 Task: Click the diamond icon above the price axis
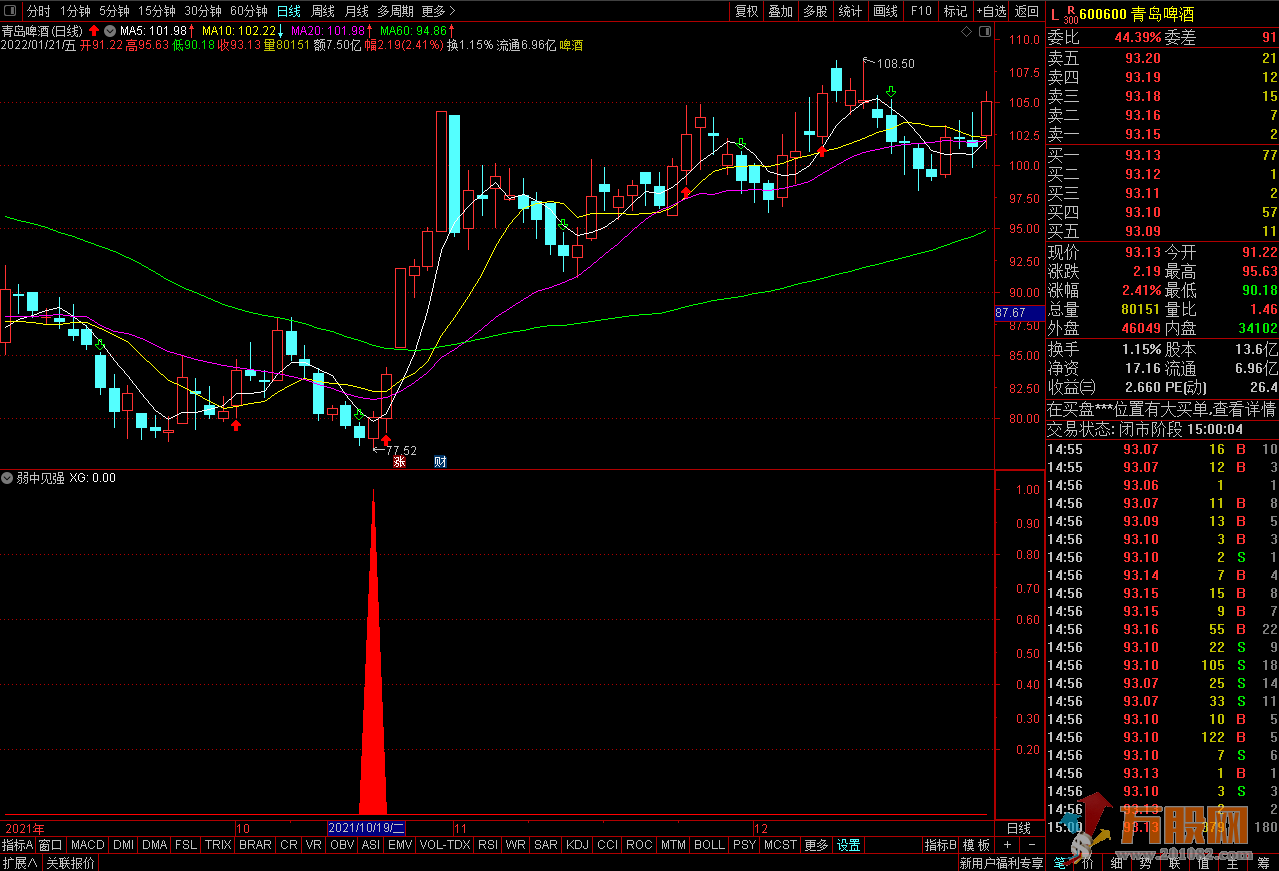click(966, 32)
